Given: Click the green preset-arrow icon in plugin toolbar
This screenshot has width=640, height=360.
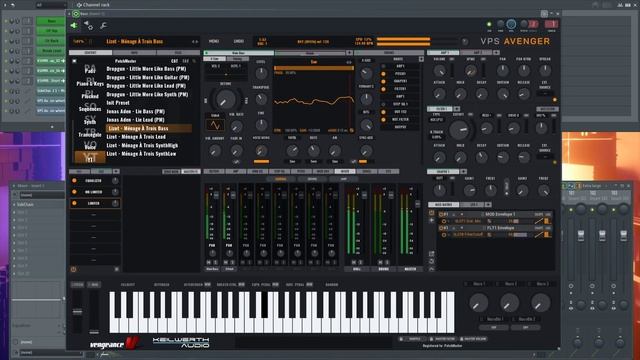Looking at the screenshot, I should pyautogui.click(x=74, y=26).
